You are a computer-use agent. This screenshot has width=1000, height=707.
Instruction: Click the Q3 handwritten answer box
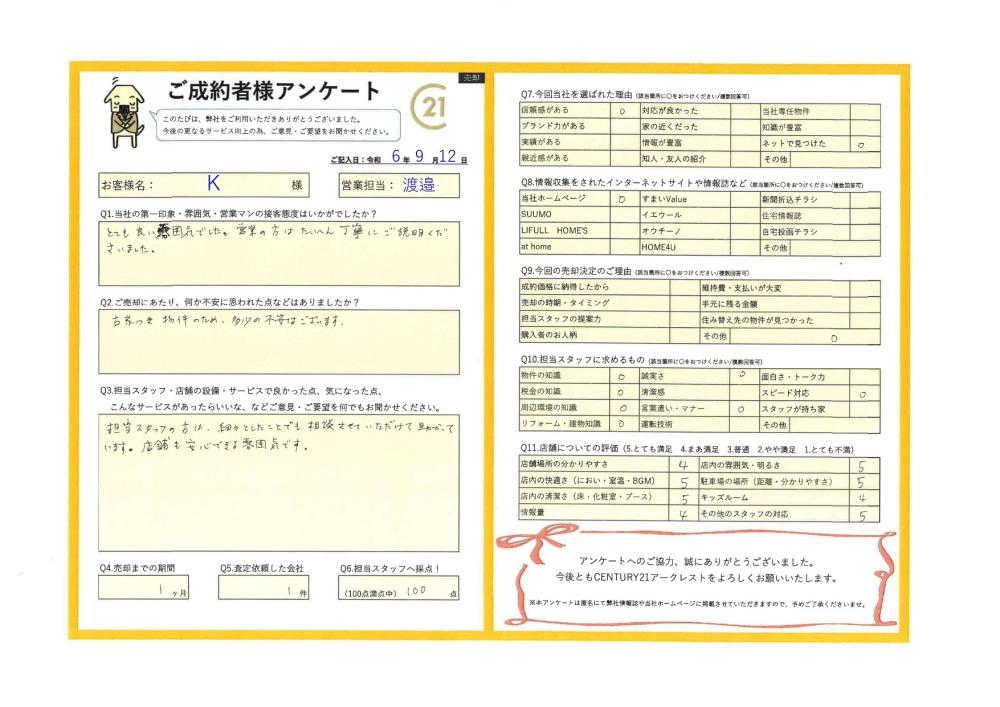tap(279, 483)
